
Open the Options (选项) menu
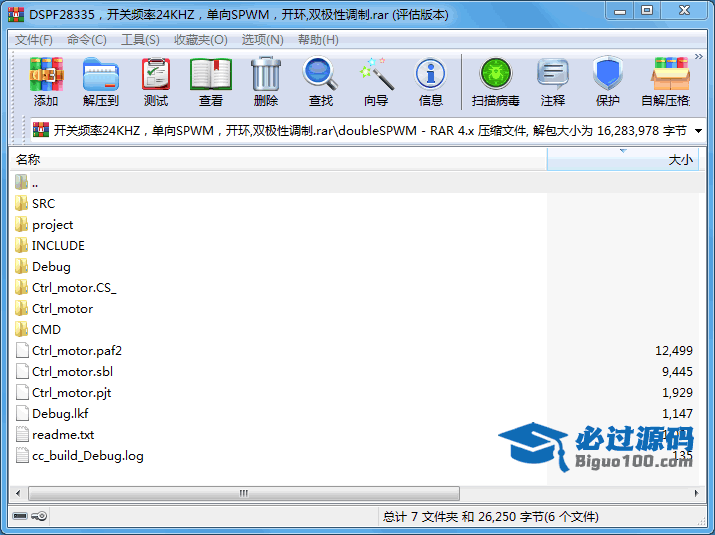click(x=262, y=40)
